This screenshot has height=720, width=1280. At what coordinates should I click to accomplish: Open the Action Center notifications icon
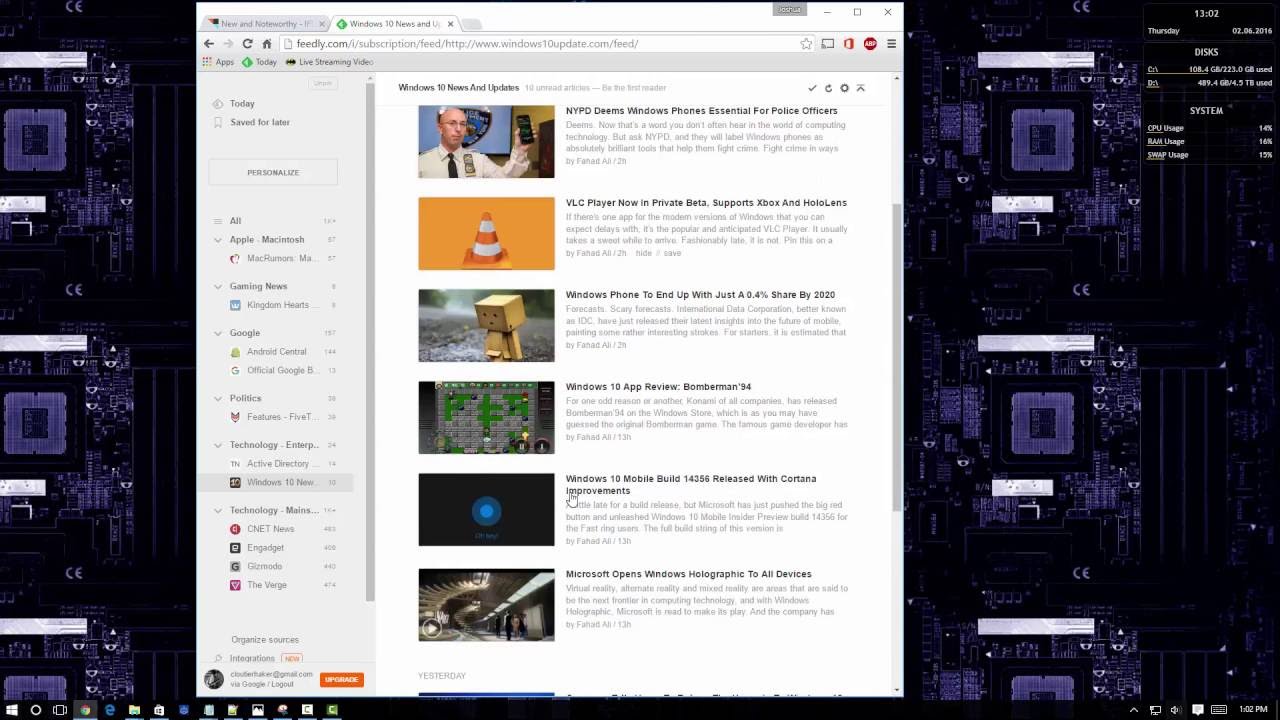tap(1197, 710)
